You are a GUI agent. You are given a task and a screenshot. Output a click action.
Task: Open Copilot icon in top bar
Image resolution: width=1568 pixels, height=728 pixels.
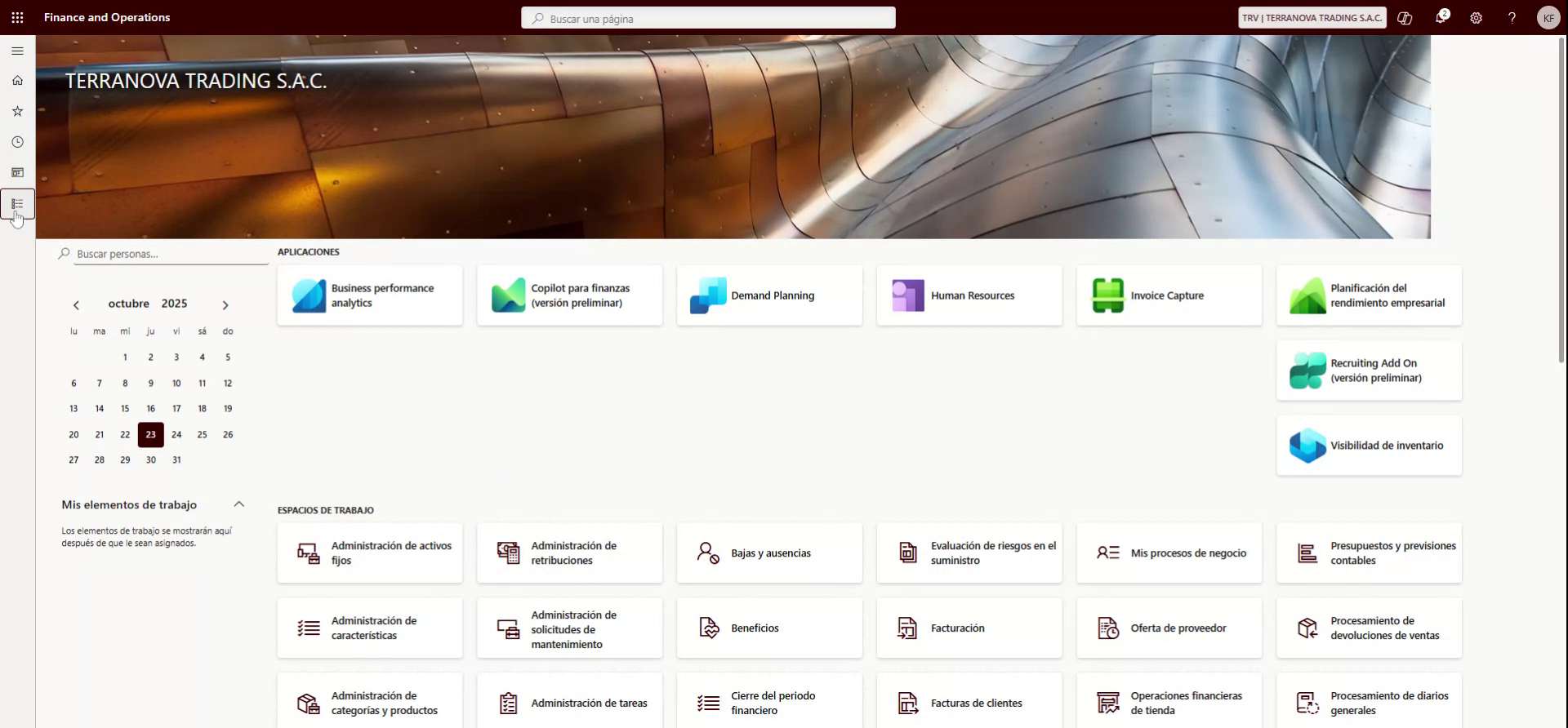tap(1405, 18)
